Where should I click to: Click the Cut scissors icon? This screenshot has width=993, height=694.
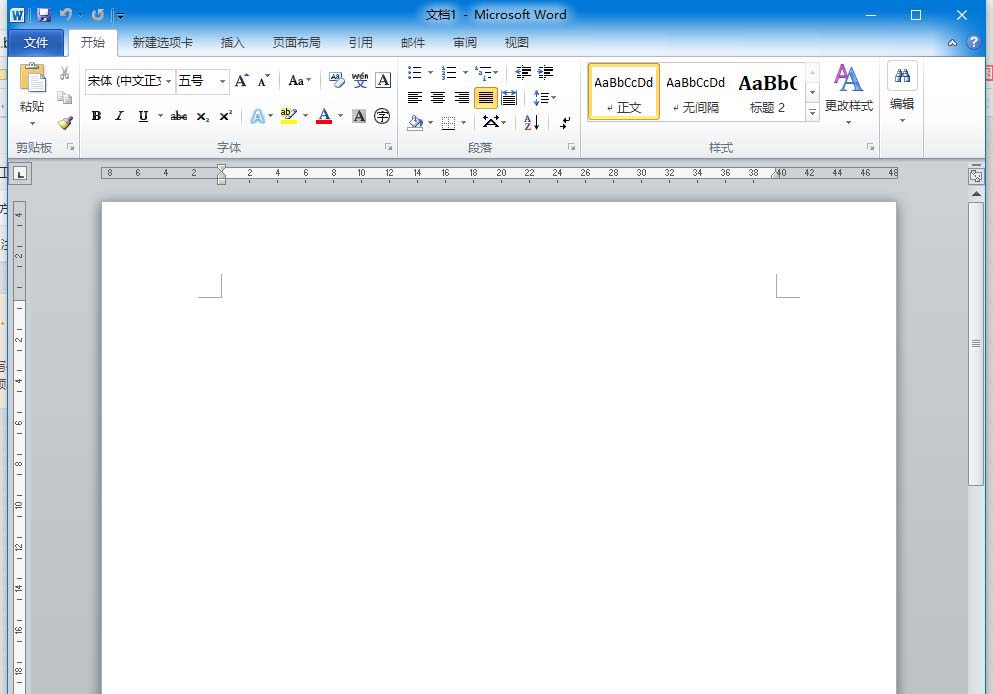click(65, 74)
